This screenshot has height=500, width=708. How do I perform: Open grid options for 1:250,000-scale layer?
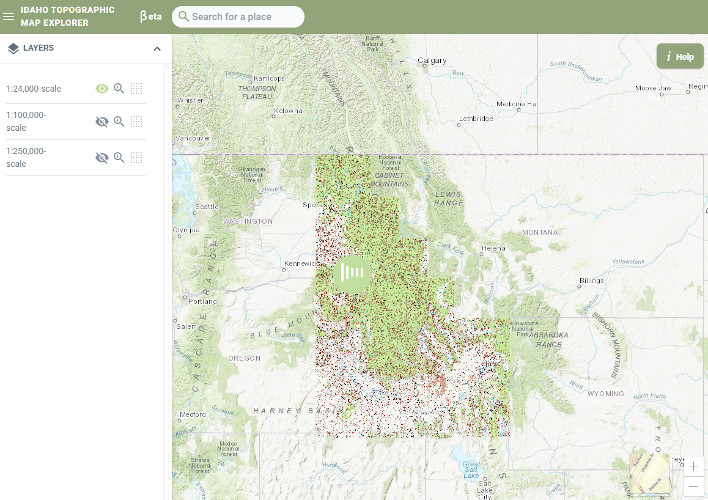(137, 157)
